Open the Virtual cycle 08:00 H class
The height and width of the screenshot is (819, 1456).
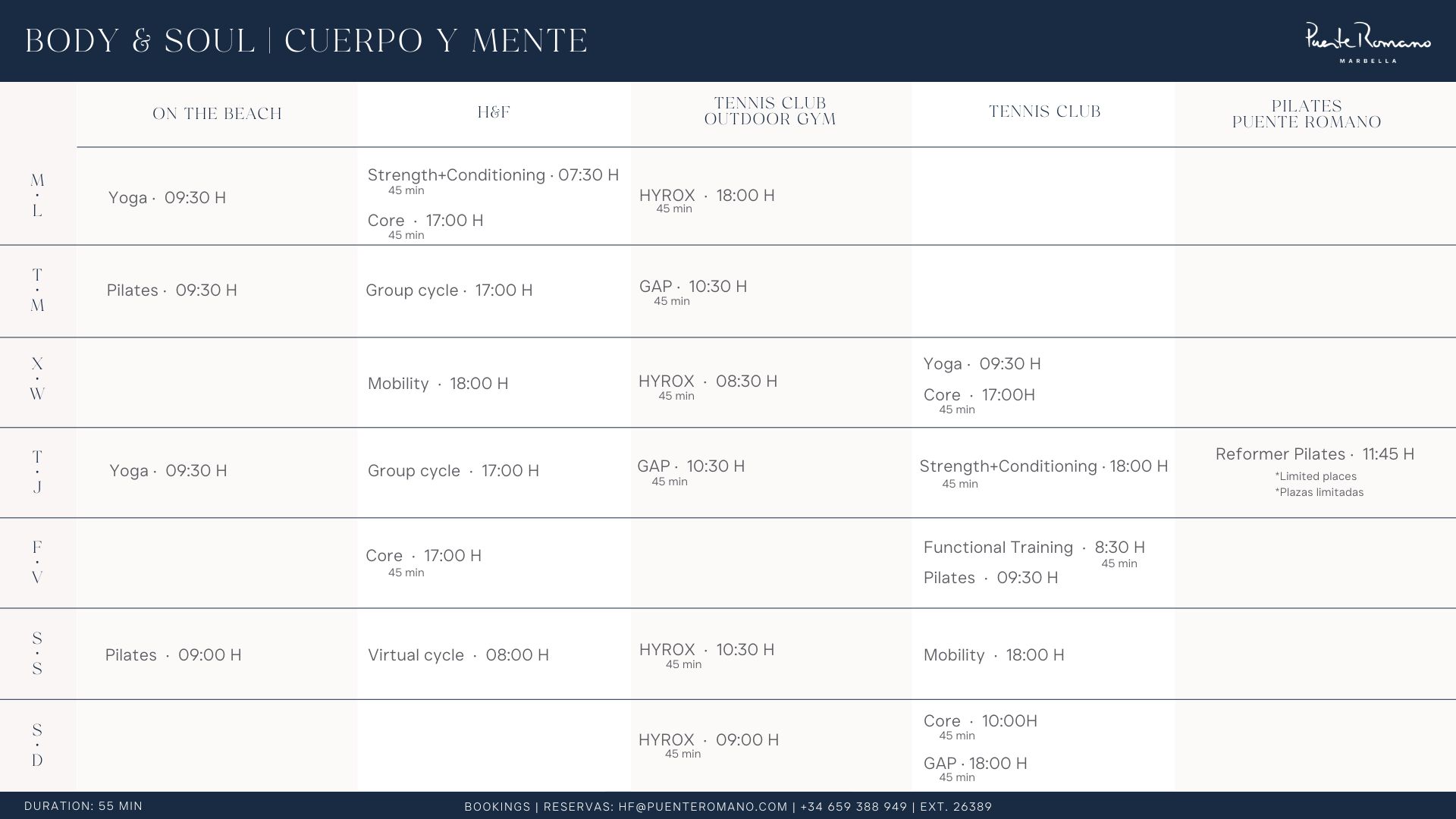pos(458,655)
